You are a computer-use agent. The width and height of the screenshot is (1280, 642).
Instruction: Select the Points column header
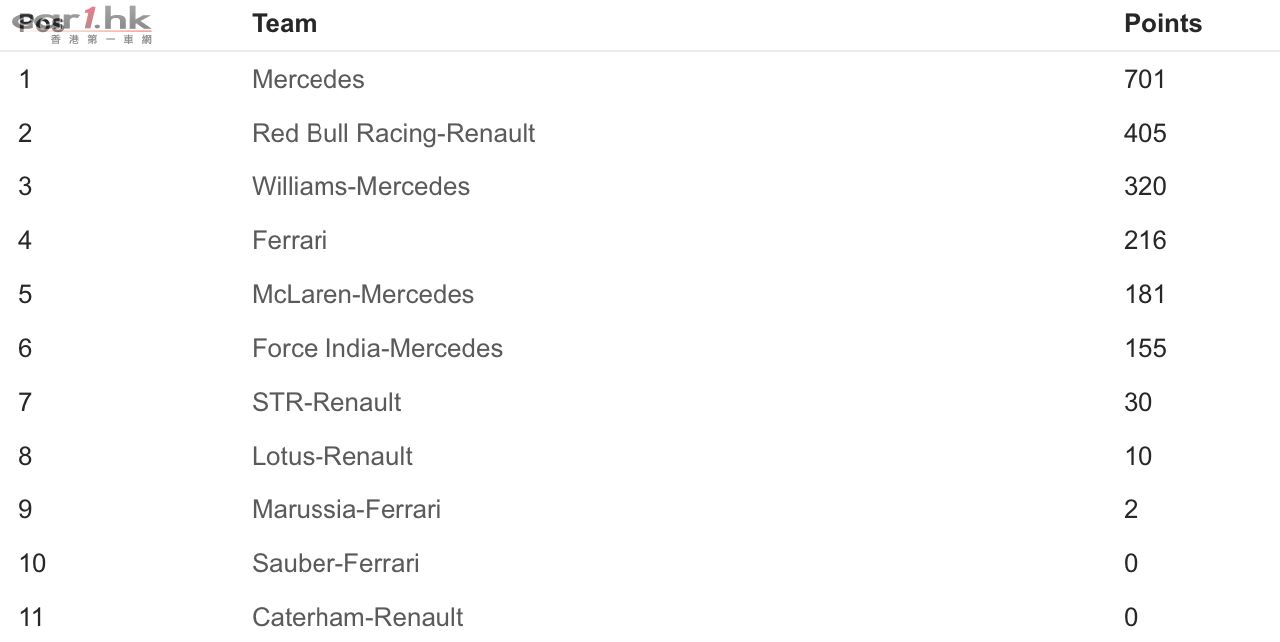tap(1163, 24)
